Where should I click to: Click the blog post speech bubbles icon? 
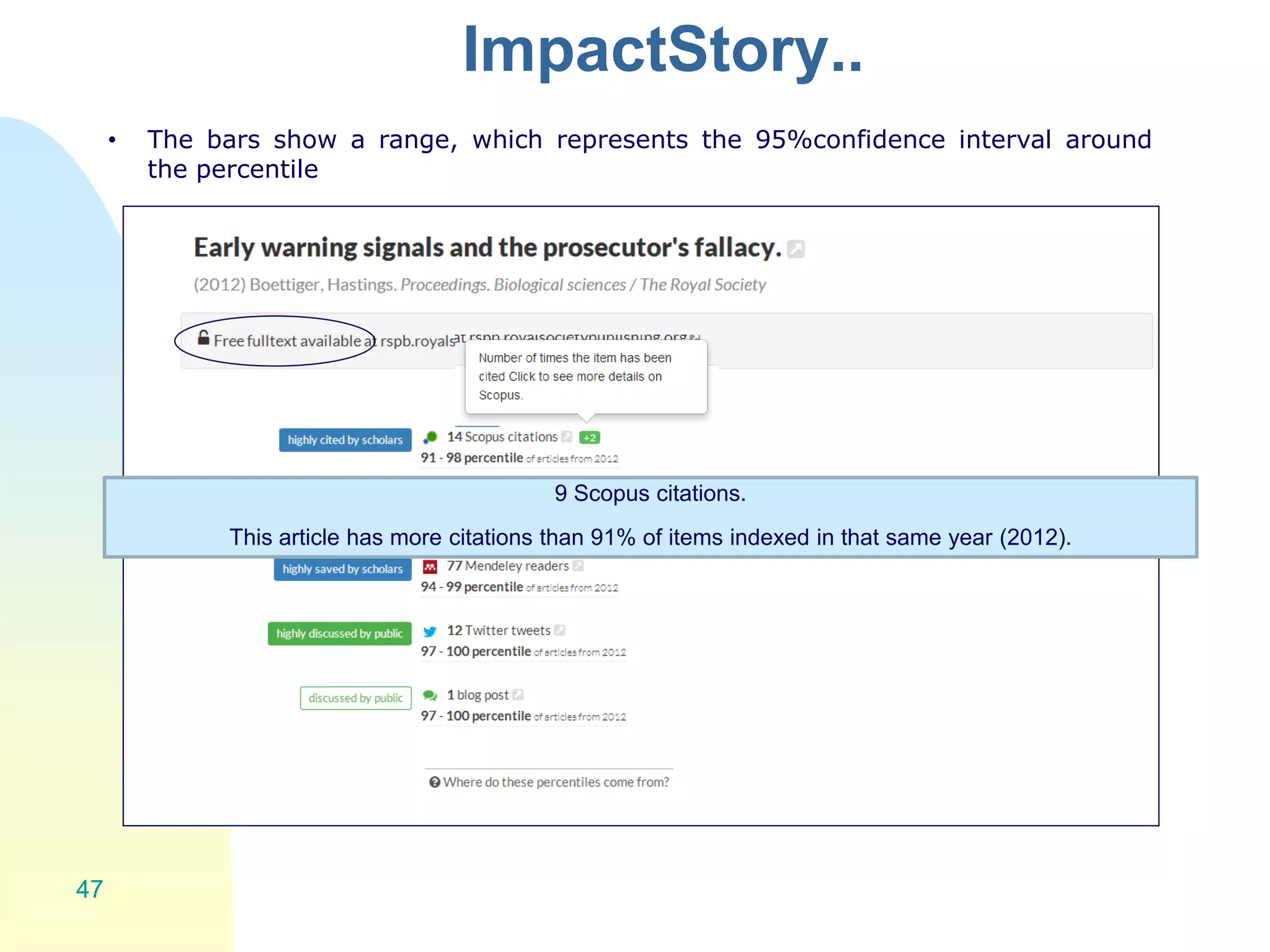(430, 696)
